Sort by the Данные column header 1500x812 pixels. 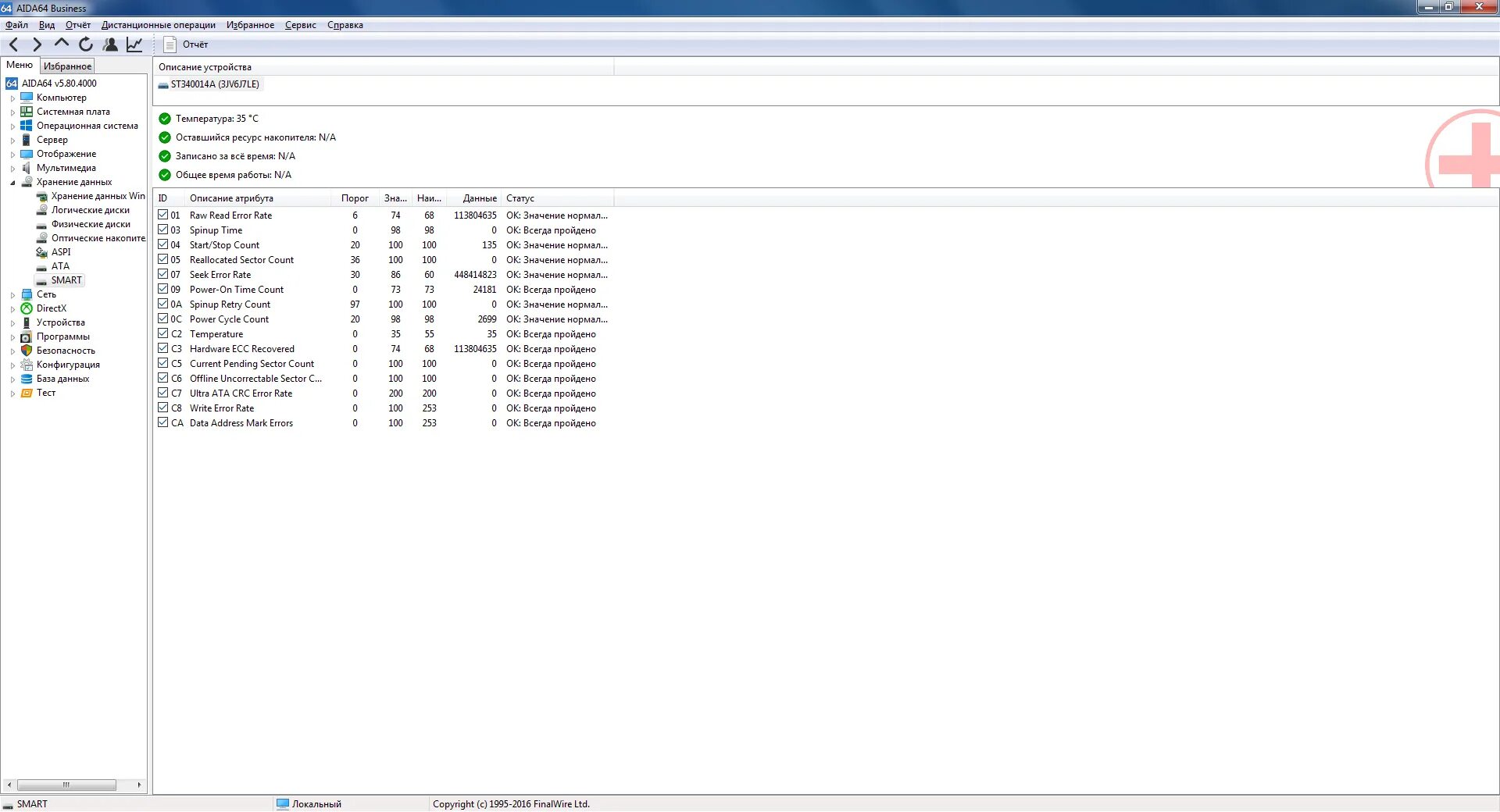point(474,198)
